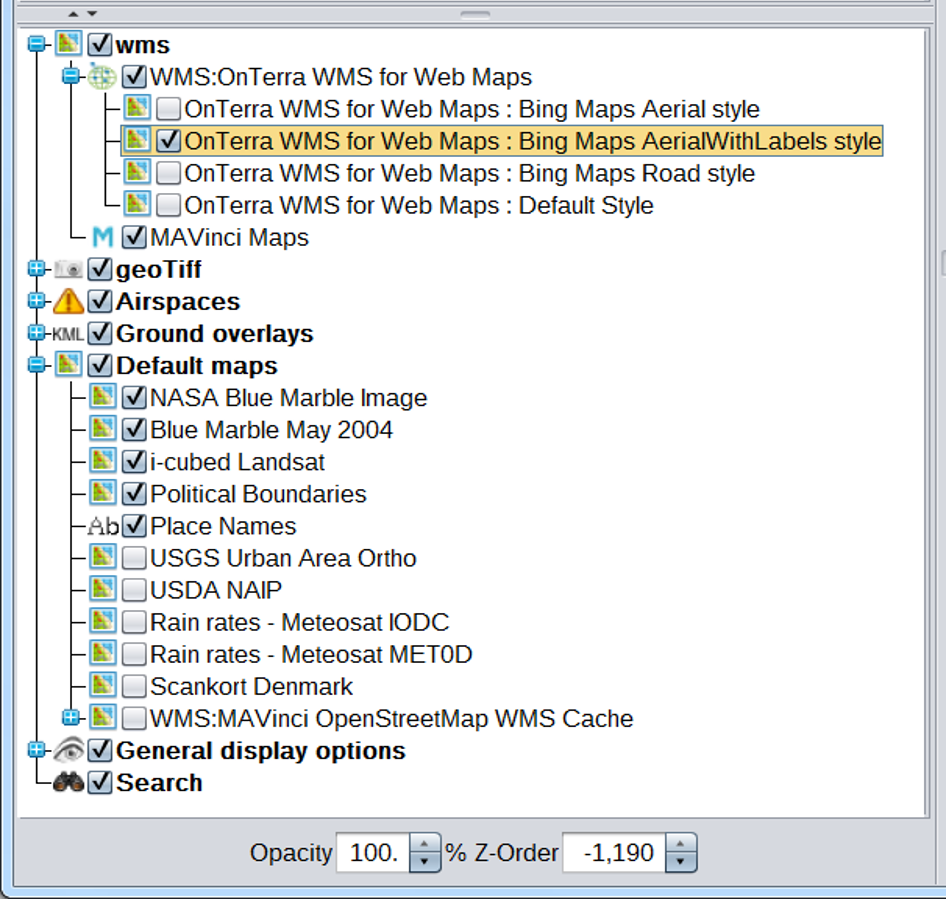Image resolution: width=946 pixels, height=899 pixels.
Task: Click the globe icon for OnTerra WMS
Action: click(x=102, y=77)
